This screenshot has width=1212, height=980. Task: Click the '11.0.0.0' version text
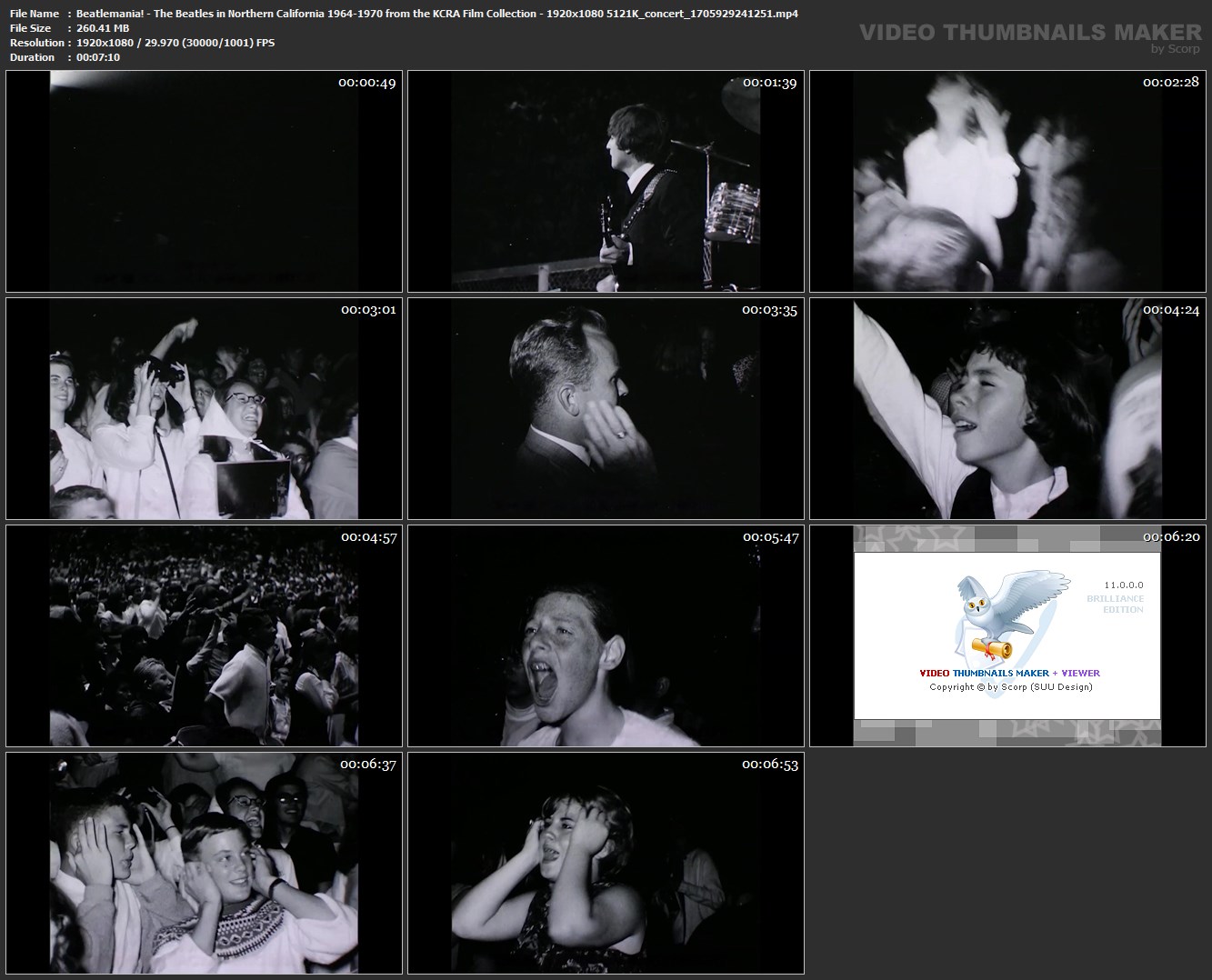click(1124, 585)
